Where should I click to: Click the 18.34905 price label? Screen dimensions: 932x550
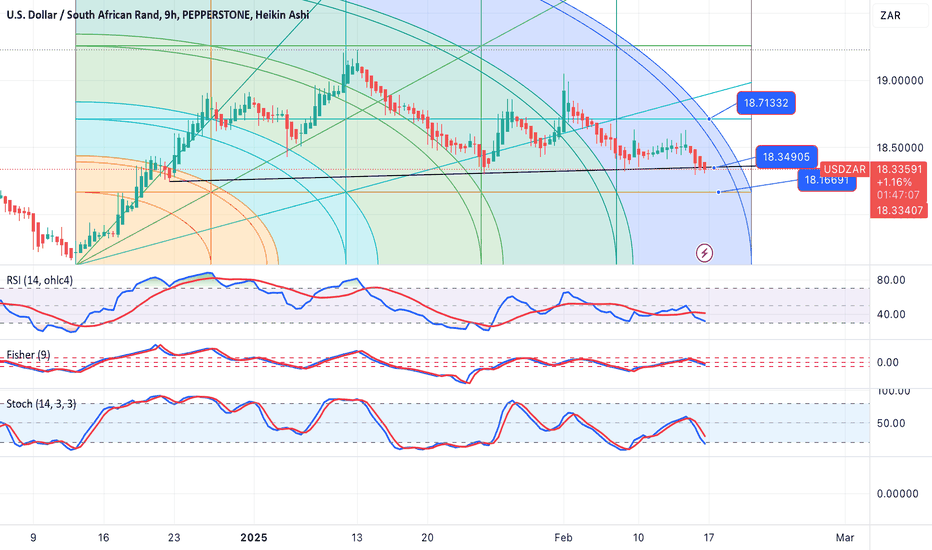(786, 157)
